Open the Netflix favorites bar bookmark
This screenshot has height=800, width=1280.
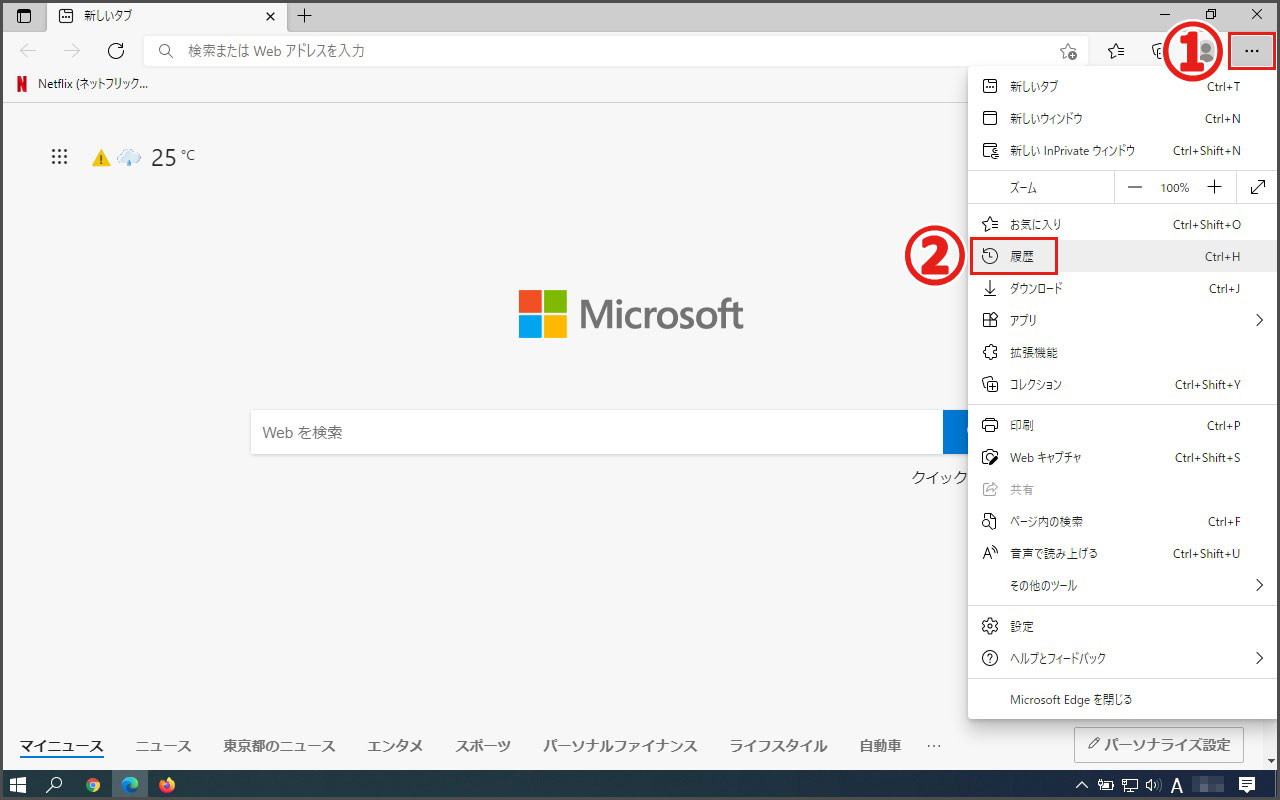coord(82,84)
